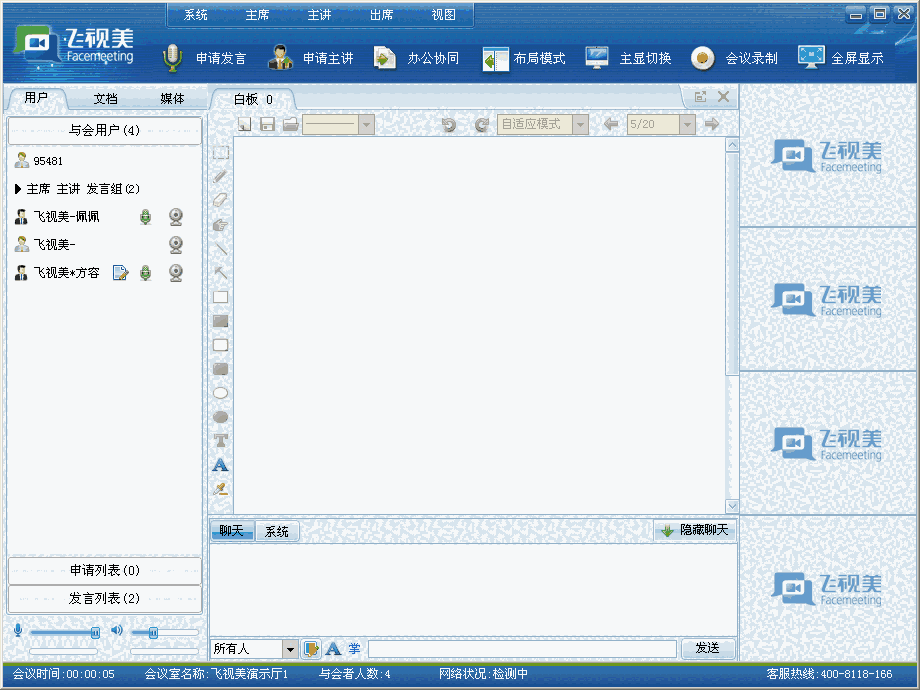
Task: Click the whiteboard redo icon
Action: click(x=482, y=124)
